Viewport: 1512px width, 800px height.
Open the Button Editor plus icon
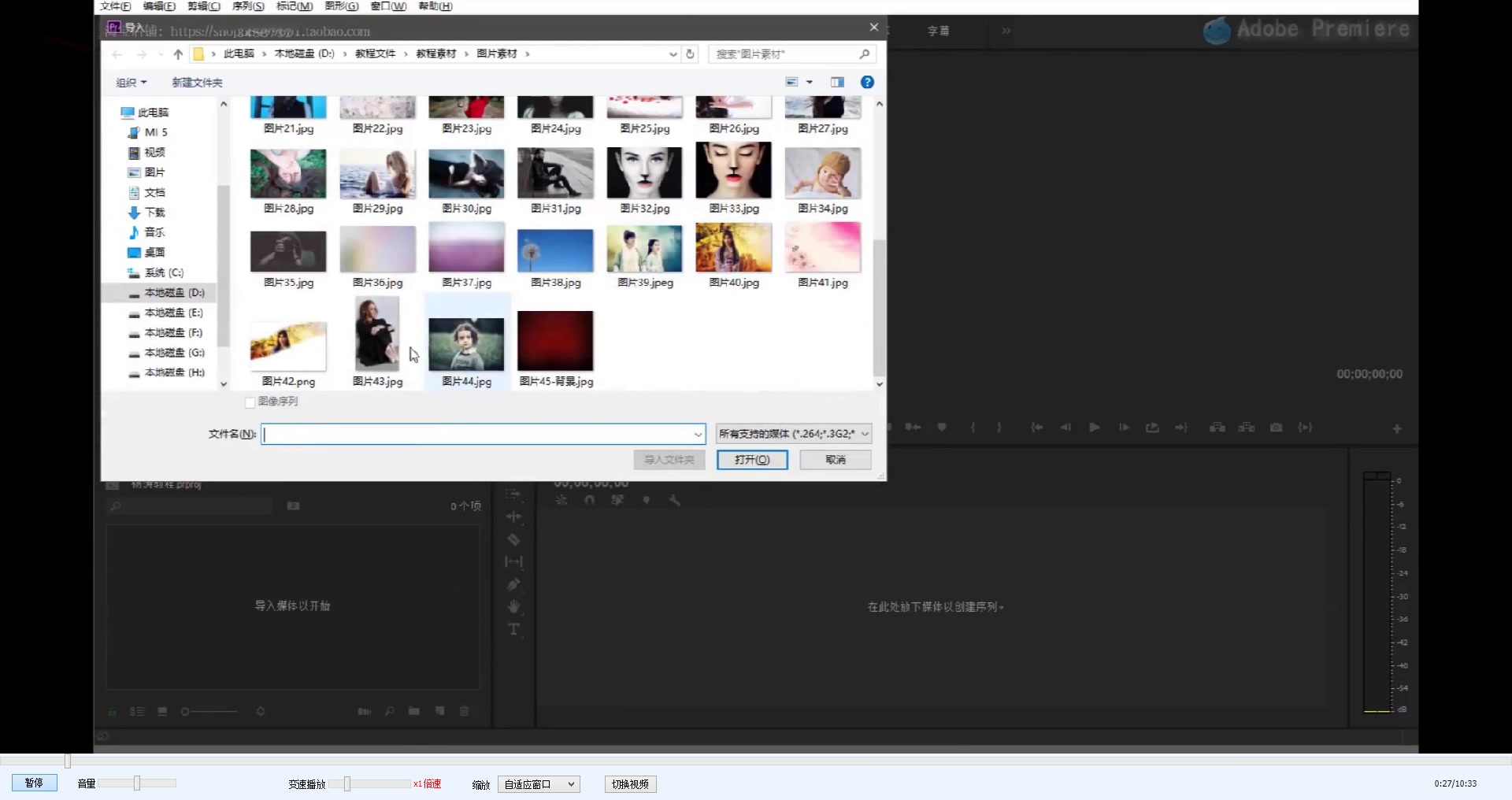pyautogui.click(x=1397, y=429)
